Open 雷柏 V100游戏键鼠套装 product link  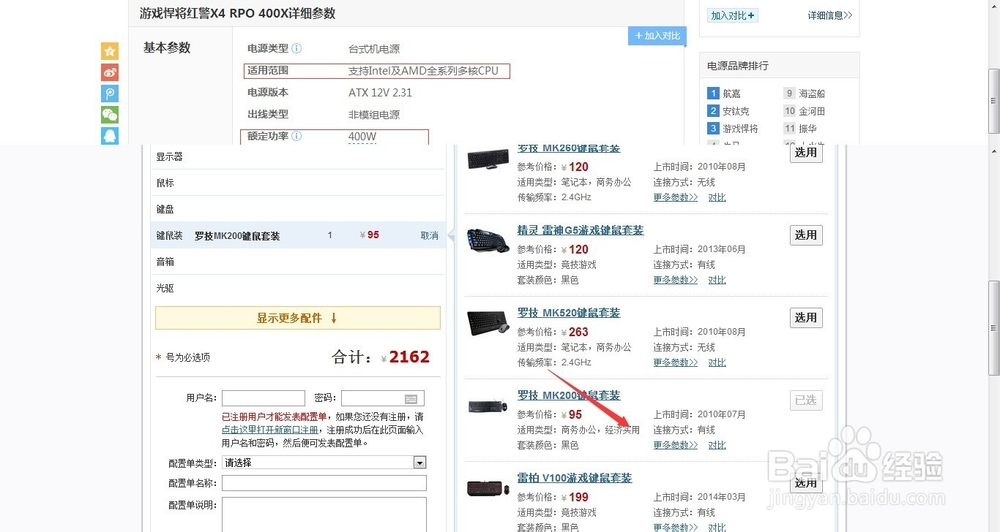[575, 478]
